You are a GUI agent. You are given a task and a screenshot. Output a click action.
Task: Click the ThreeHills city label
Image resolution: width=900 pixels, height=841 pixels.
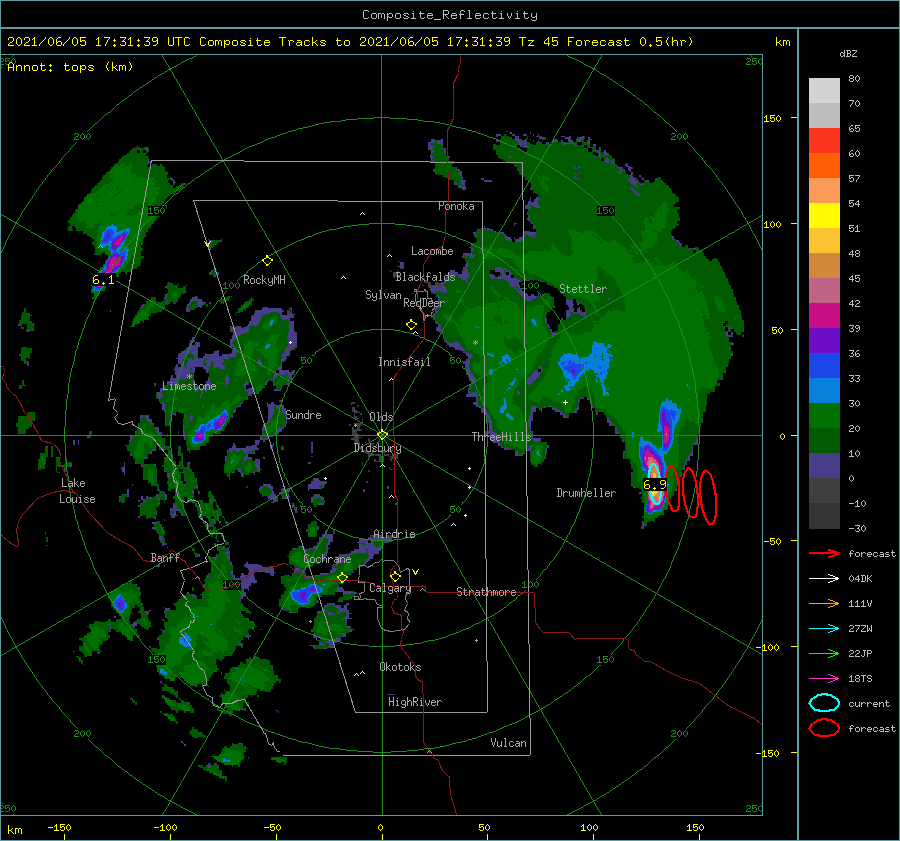point(502,437)
